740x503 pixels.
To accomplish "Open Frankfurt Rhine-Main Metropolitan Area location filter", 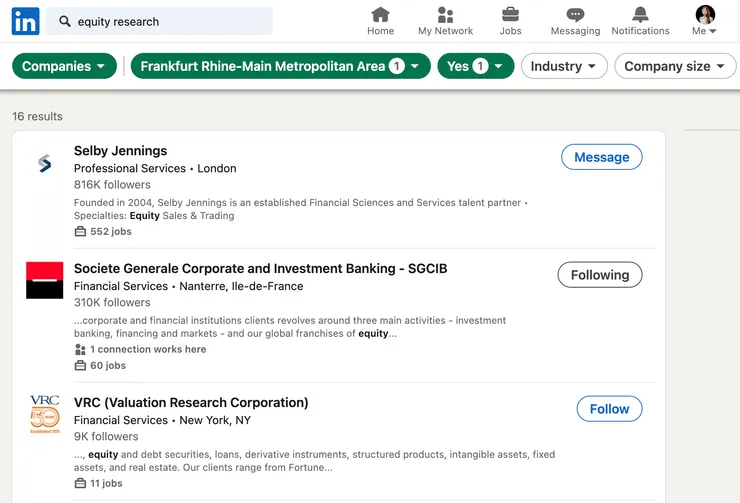I will point(280,66).
